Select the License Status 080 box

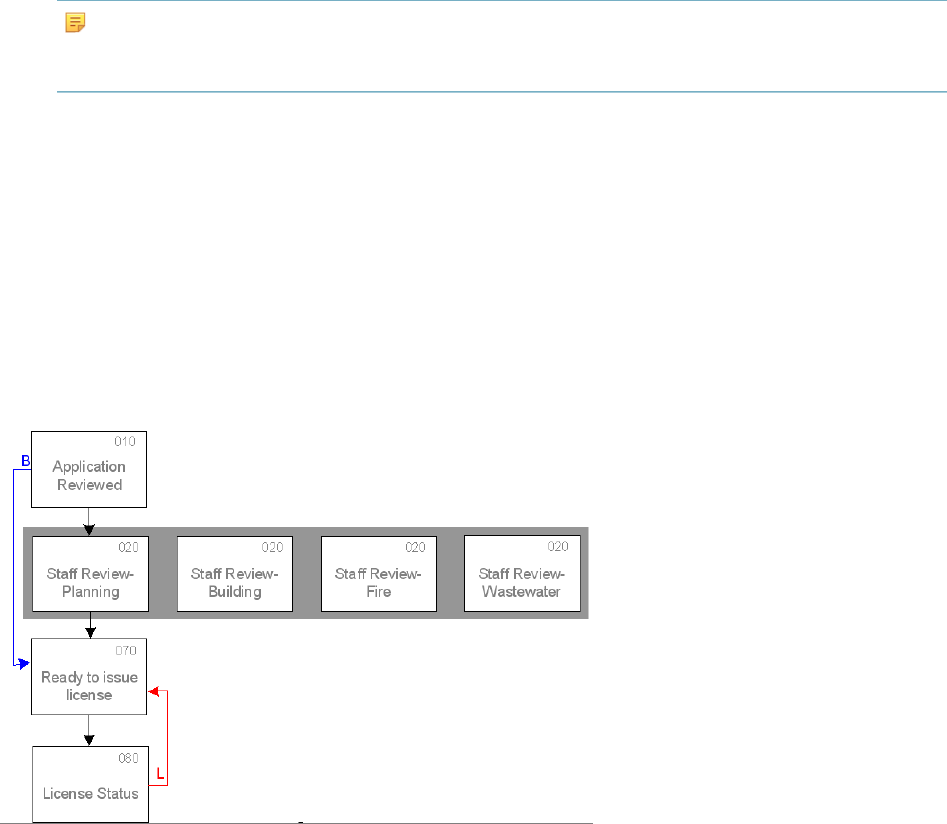[x=91, y=784]
